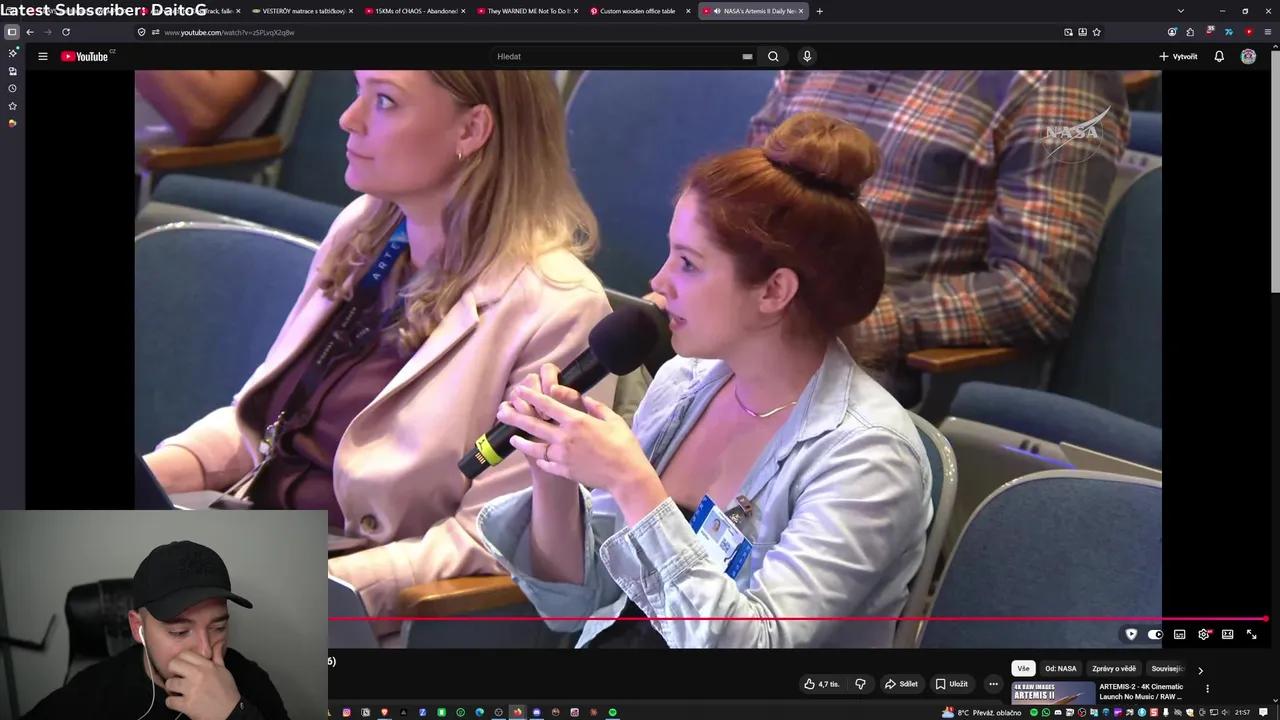Open the account avatar menu
This screenshot has width=1280, height=720.
pyautogui.click(x=1248, y=56)
